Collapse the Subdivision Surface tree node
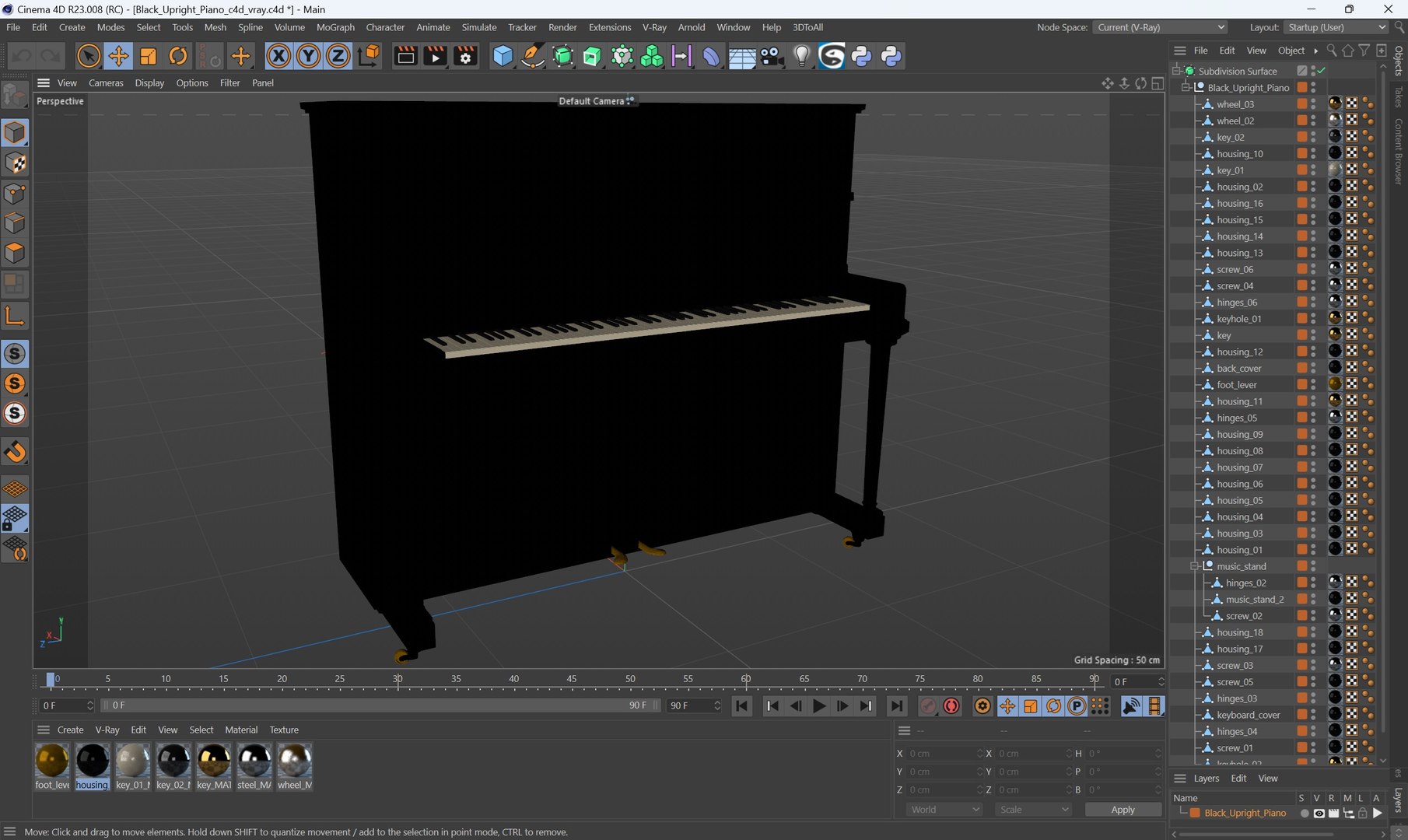Image resolution: width=1408 pixels, height=840 pixels. (x=1177, y=71)
